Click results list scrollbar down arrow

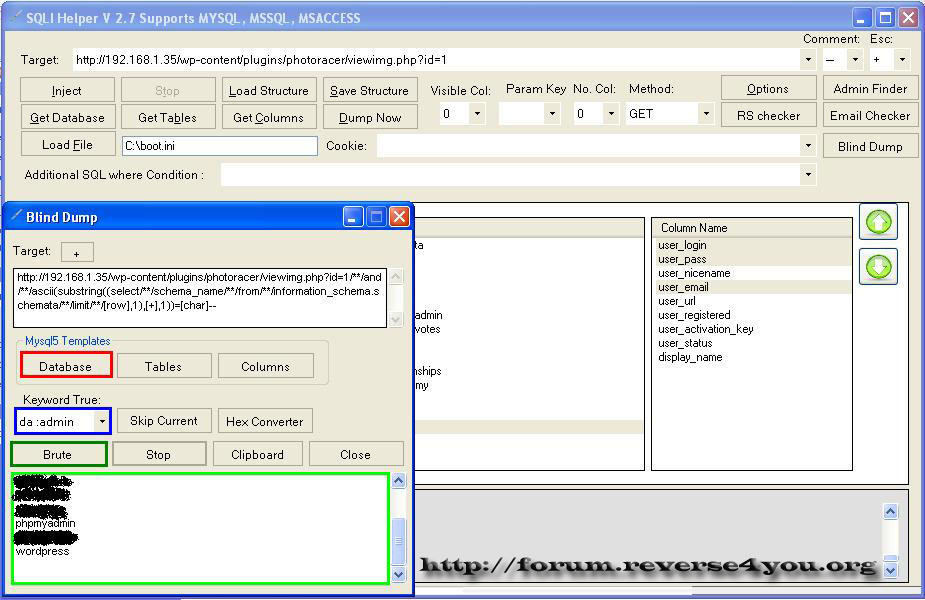(399, 574)
